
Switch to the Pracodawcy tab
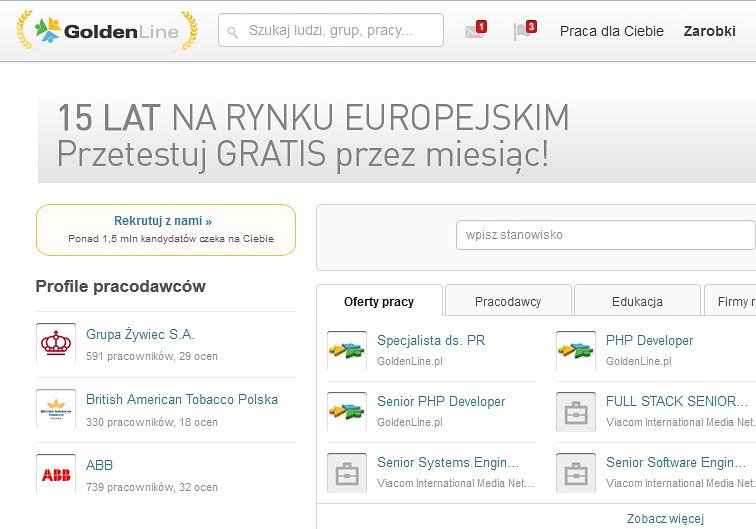point(508,301)
